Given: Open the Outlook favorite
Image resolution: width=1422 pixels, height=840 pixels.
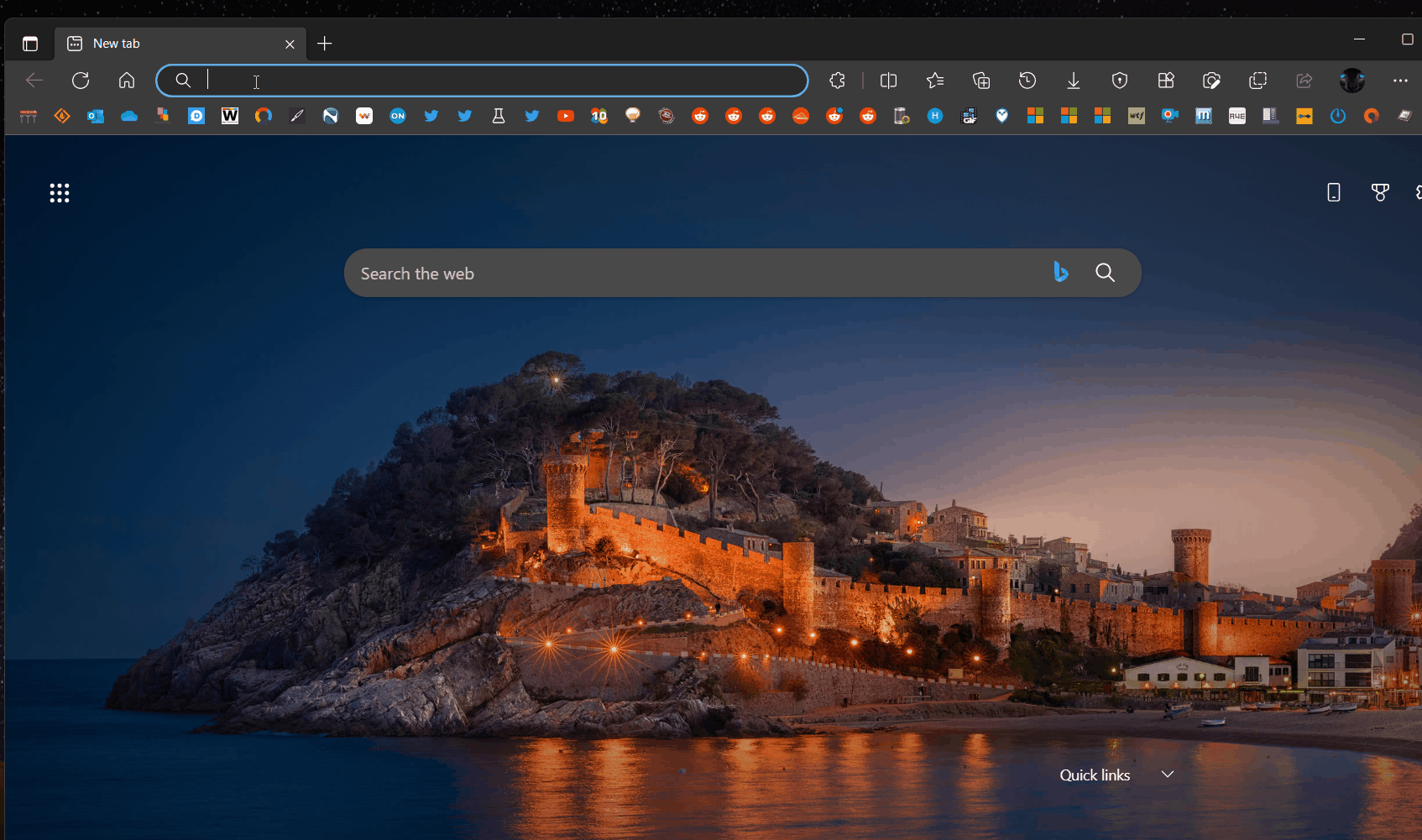Looking at the screenshot, I should click(x=96, y=116).
